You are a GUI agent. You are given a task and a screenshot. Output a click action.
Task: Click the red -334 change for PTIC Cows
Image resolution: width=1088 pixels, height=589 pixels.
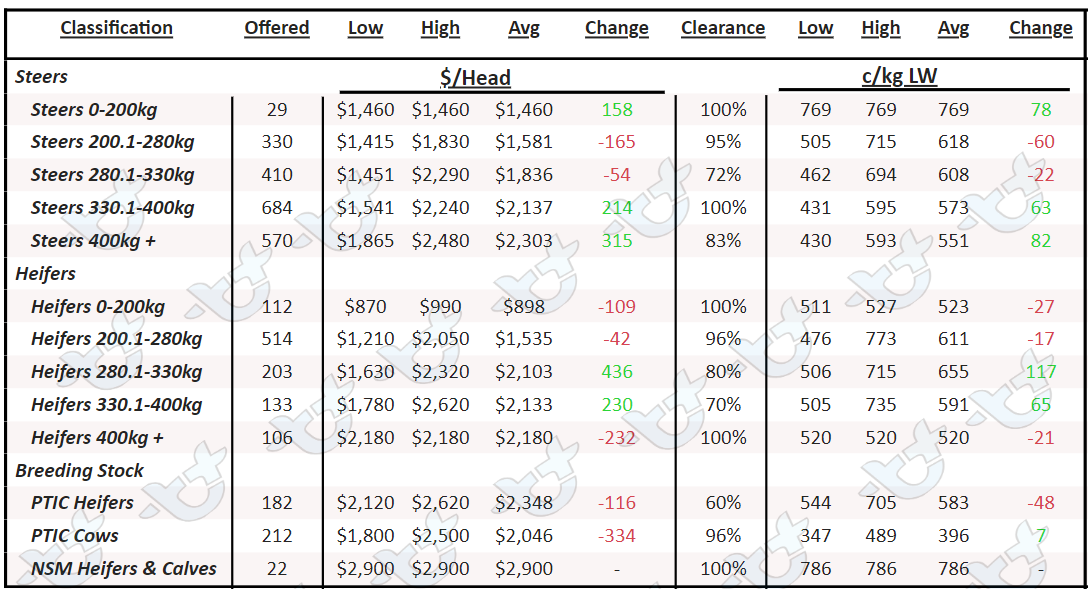(617, 536)
